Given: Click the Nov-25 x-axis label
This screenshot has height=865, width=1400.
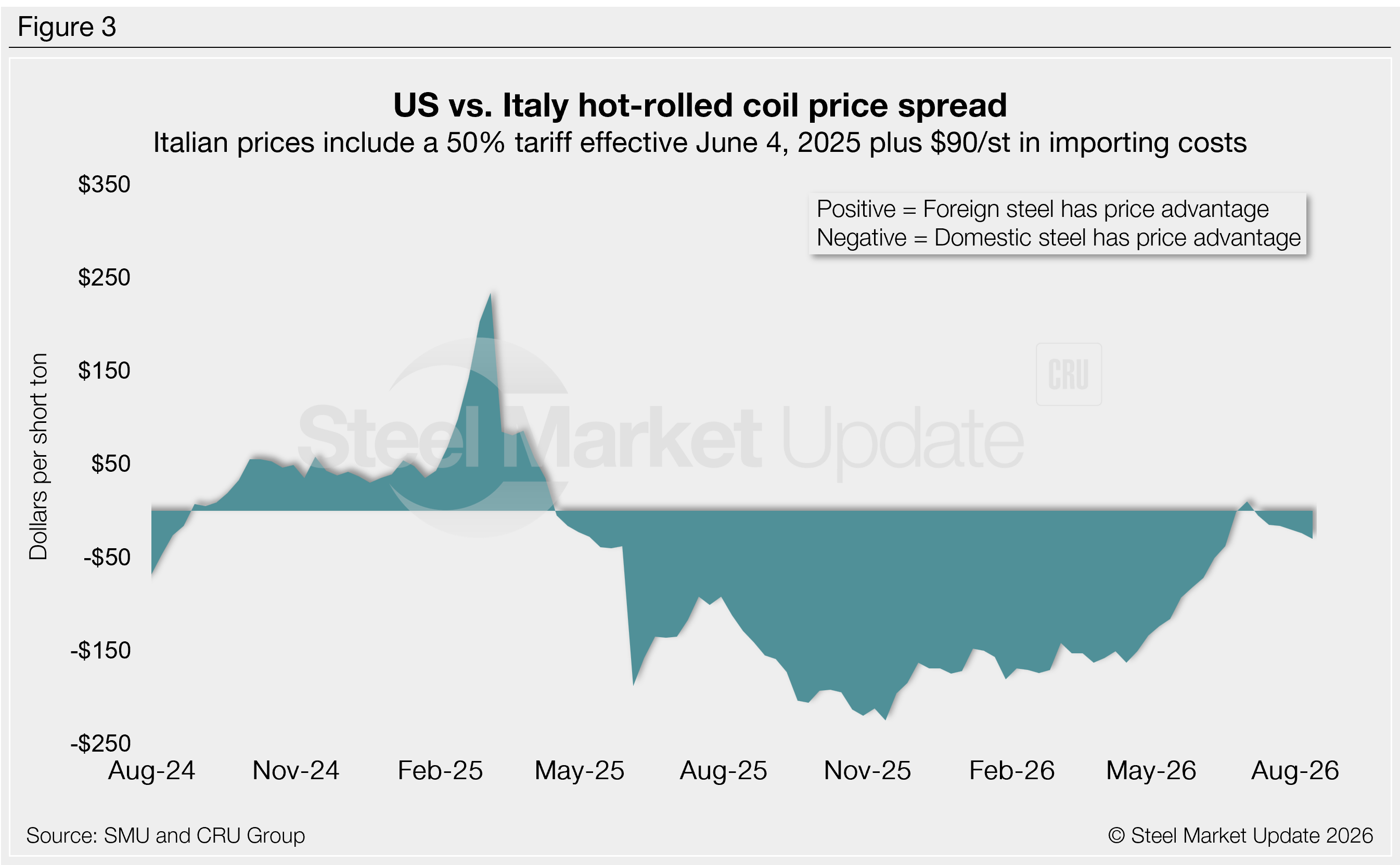Looking at the screenshot, I should [x=867, y=770].
